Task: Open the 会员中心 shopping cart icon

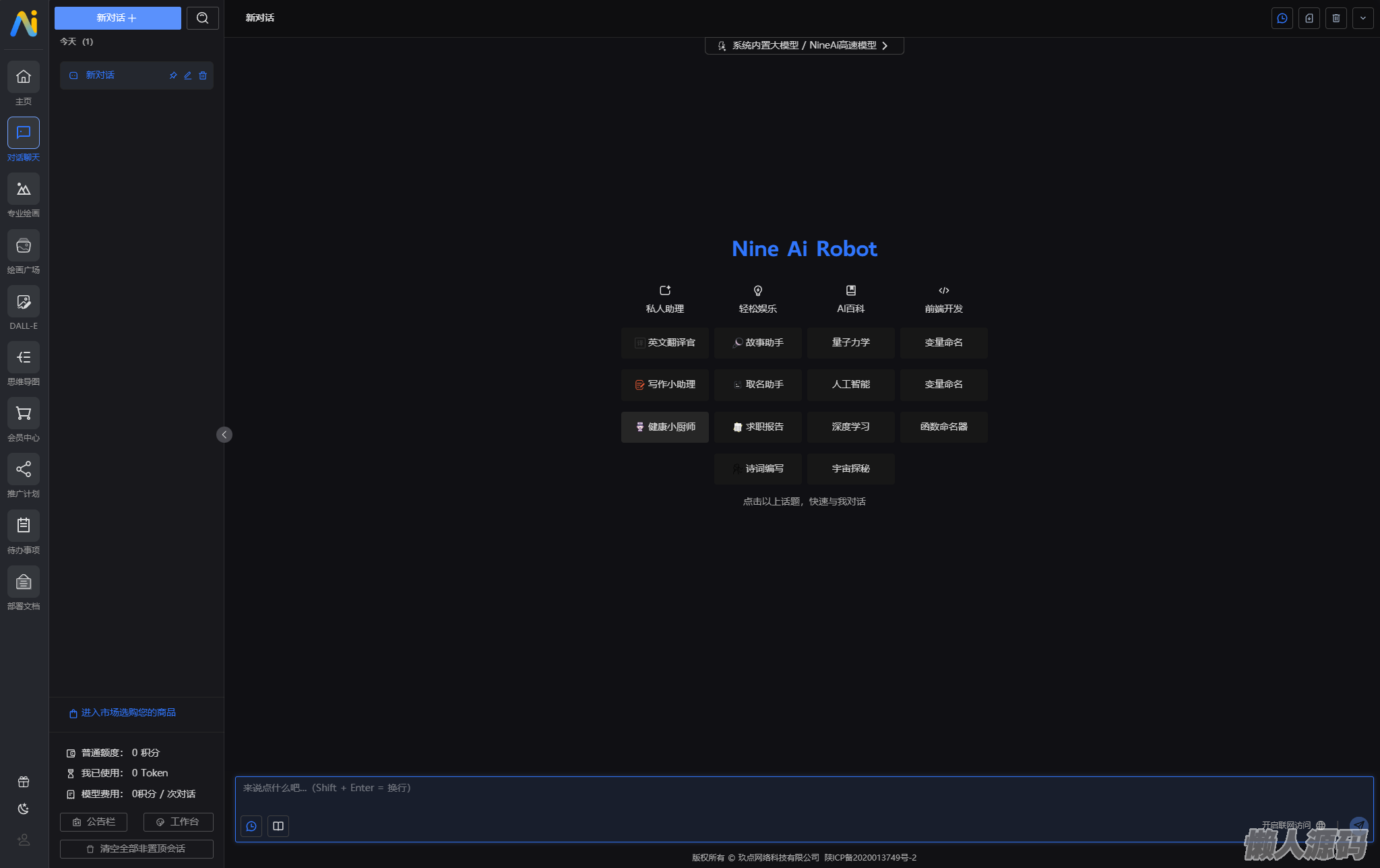Action: click(x=24, y=414)
